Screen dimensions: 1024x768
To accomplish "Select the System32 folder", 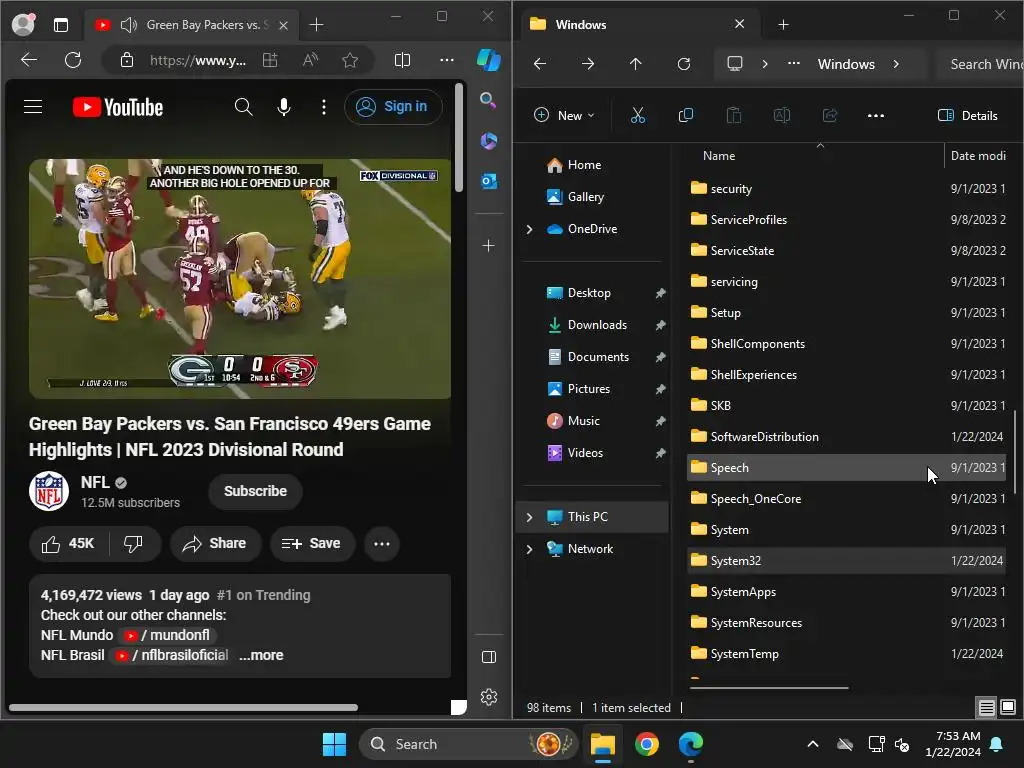I will click(846, 560).
